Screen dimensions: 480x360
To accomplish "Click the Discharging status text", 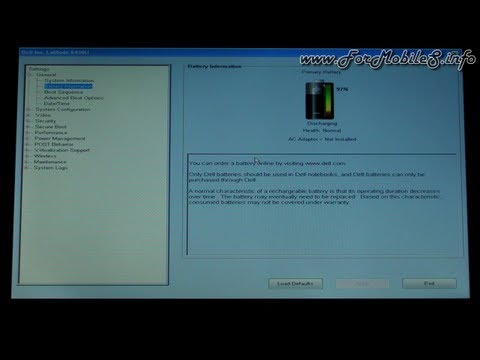I will [322, 123].
